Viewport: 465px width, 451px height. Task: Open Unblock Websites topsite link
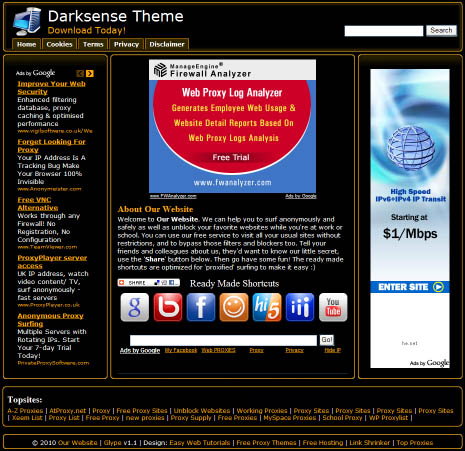click(x=202, y=411)
